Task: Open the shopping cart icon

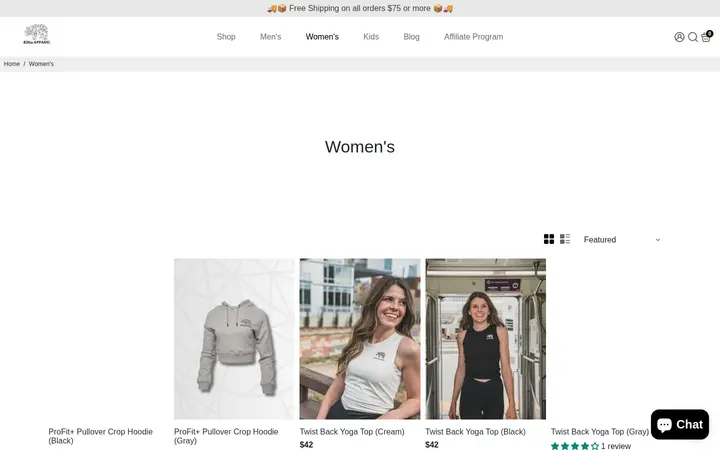Action: click(x=706, y=37)
